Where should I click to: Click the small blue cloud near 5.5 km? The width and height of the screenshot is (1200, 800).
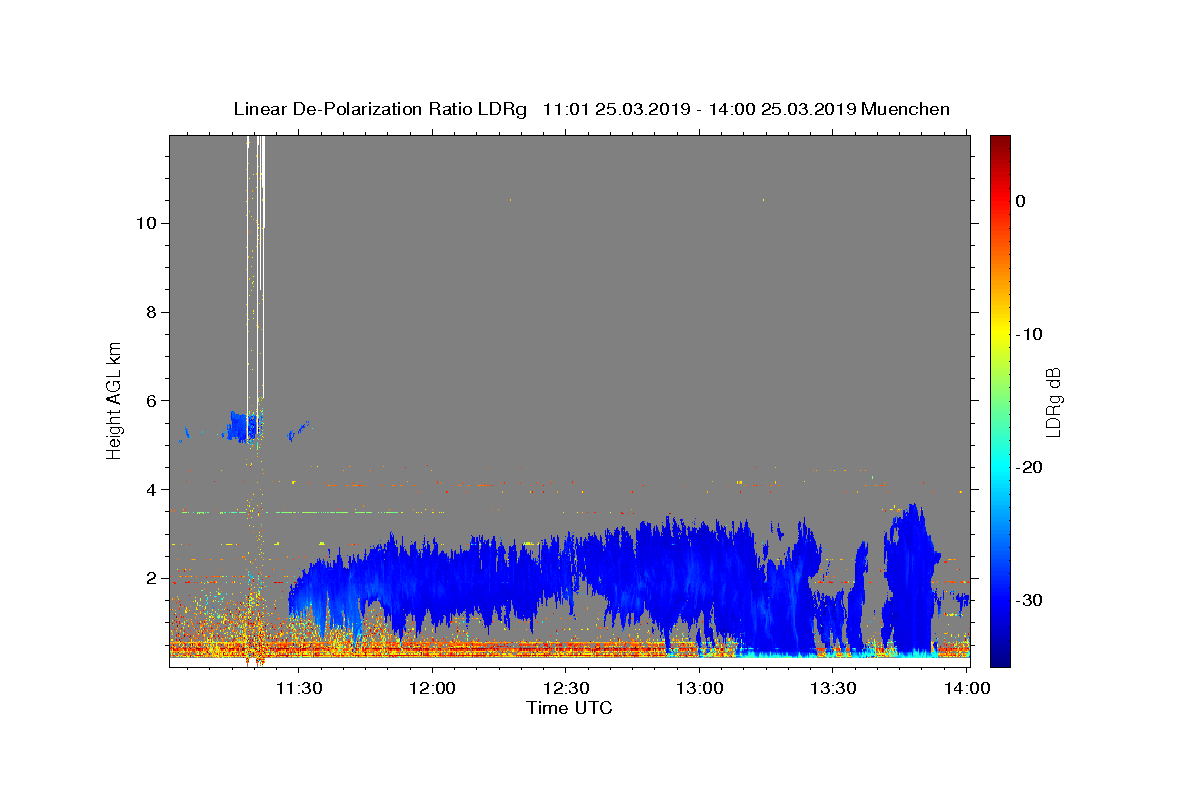click(x=242, y=427)
